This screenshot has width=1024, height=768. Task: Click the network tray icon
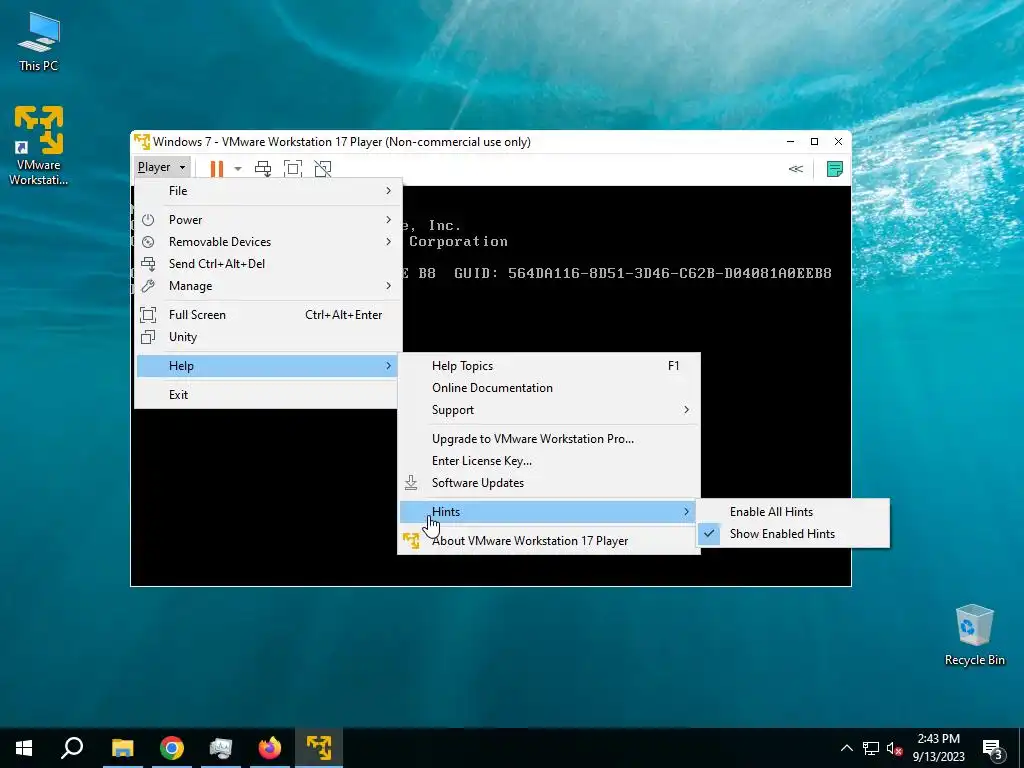tap(871, 748)
